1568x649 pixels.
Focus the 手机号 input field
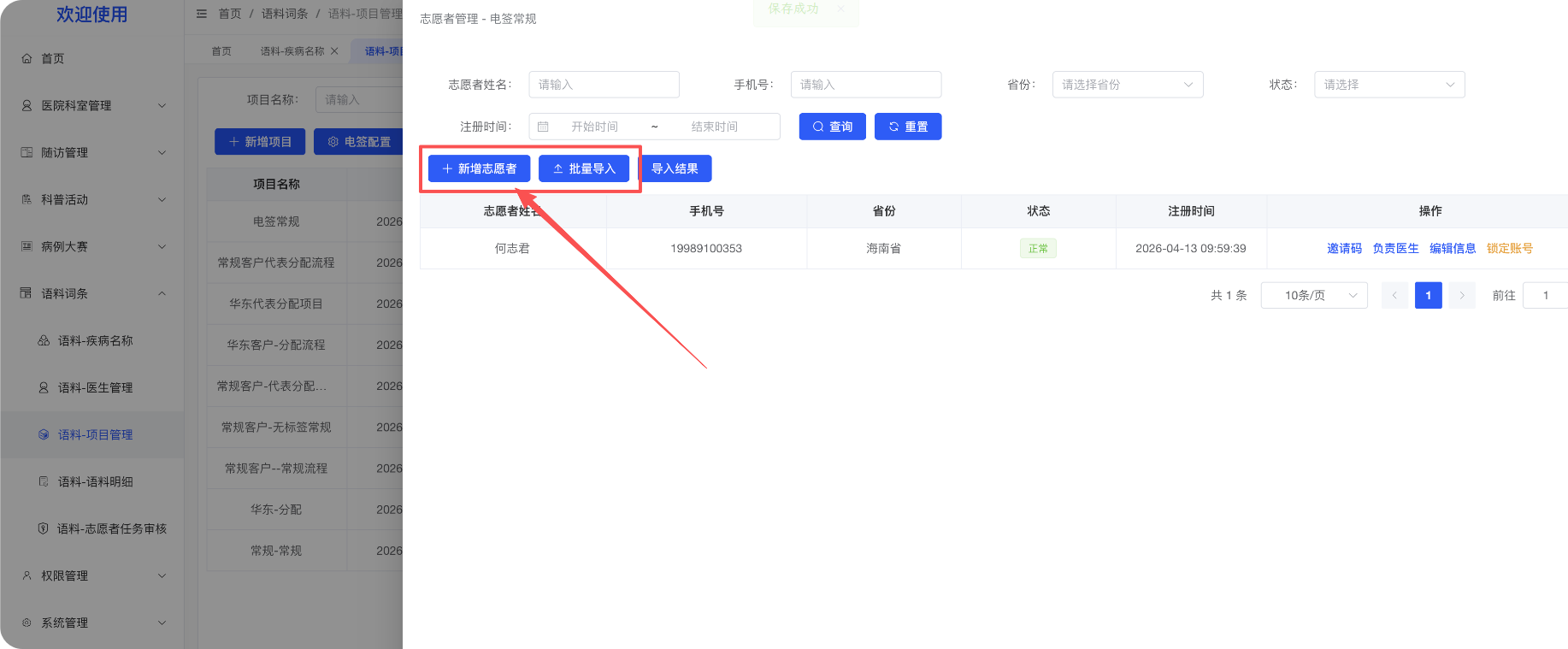click(866, 85)
